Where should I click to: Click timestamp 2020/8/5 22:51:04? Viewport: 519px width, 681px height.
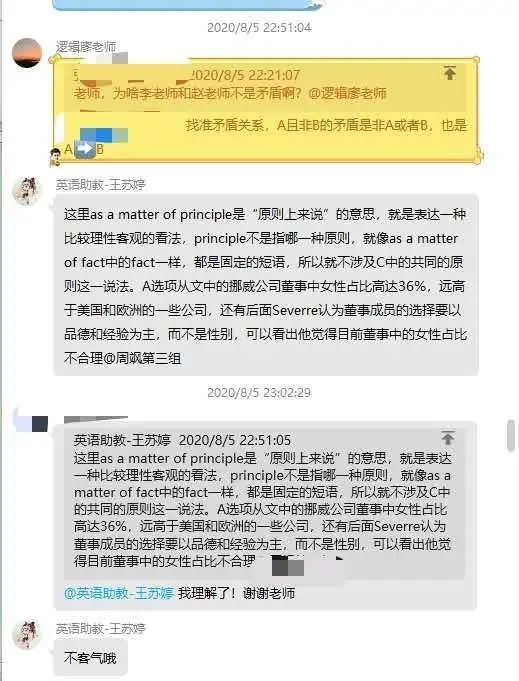pyautogui.click(x=259, y=27)
